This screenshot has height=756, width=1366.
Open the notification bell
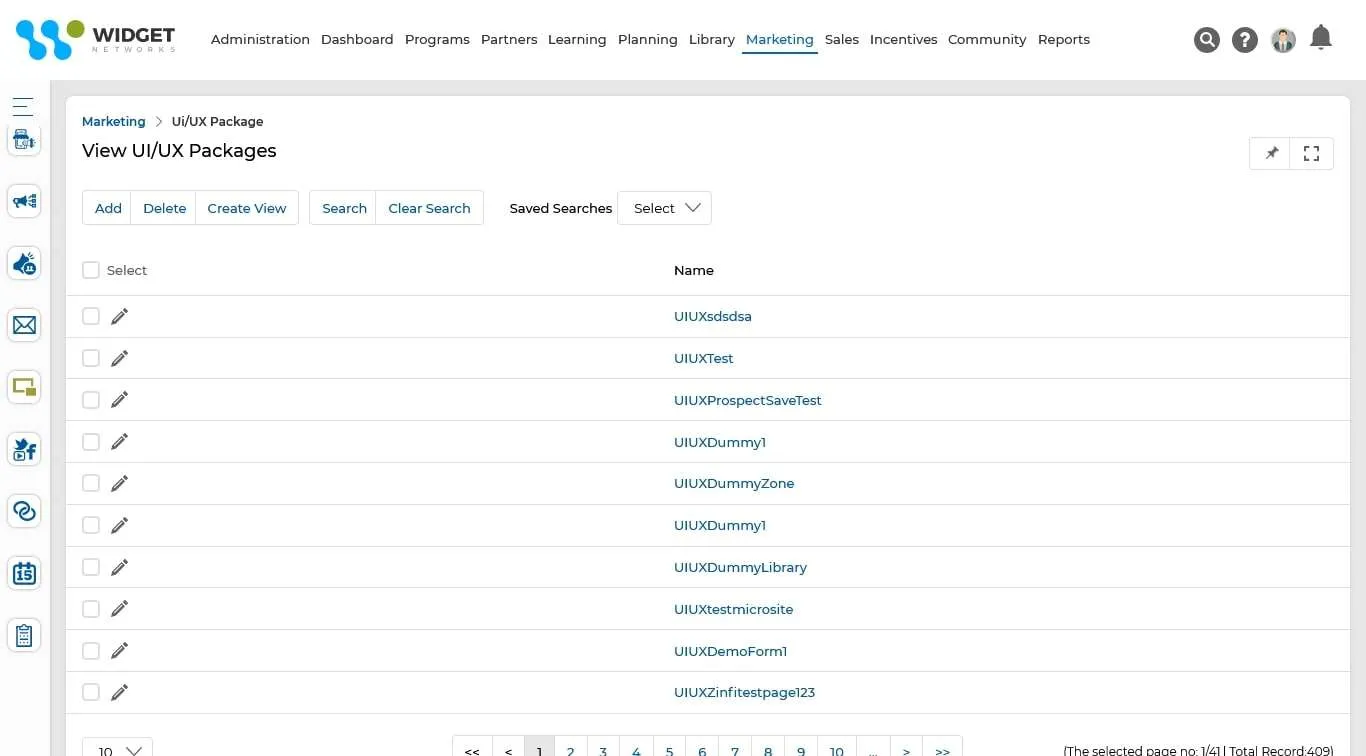[1321, 37]
